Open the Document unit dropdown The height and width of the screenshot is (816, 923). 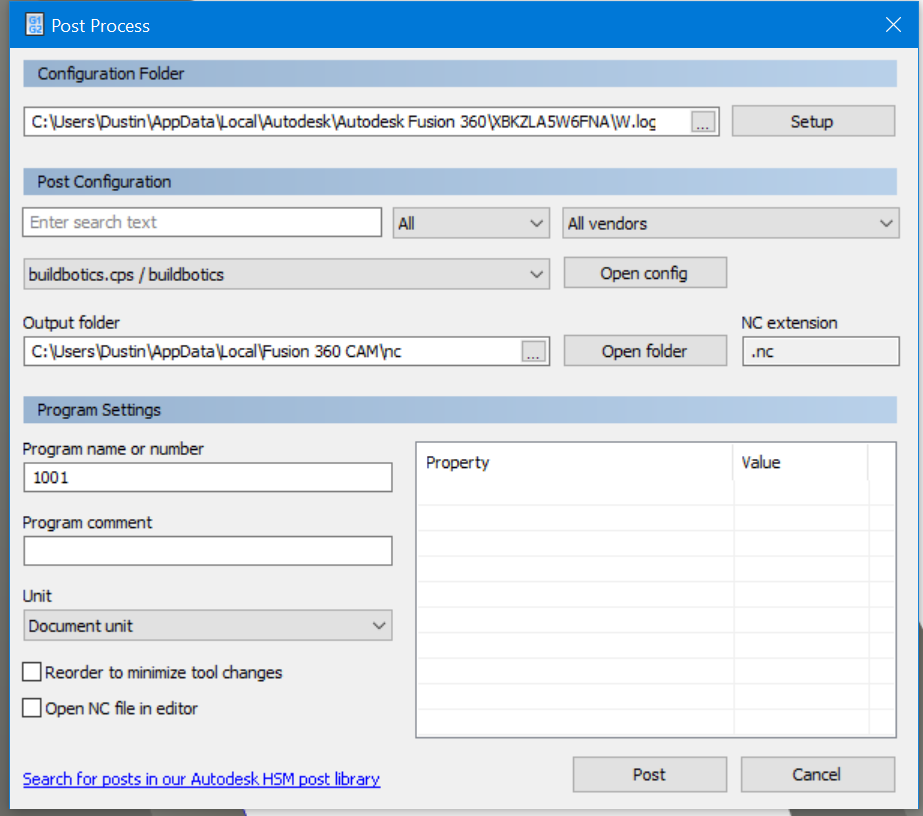[207, 626]
